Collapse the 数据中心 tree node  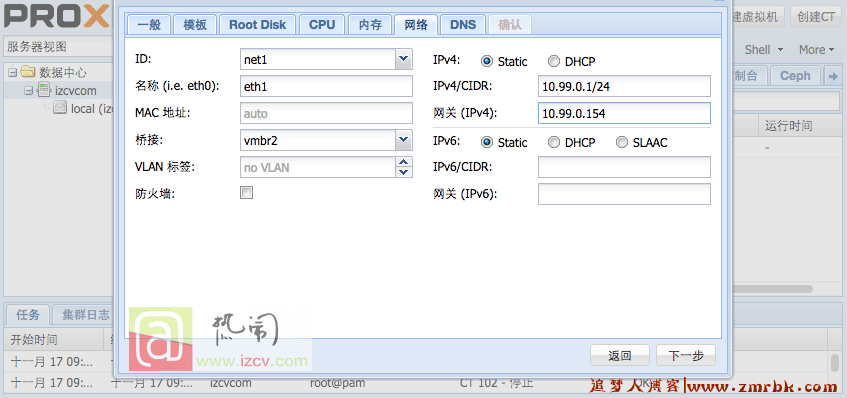click(x=13, y=72)
